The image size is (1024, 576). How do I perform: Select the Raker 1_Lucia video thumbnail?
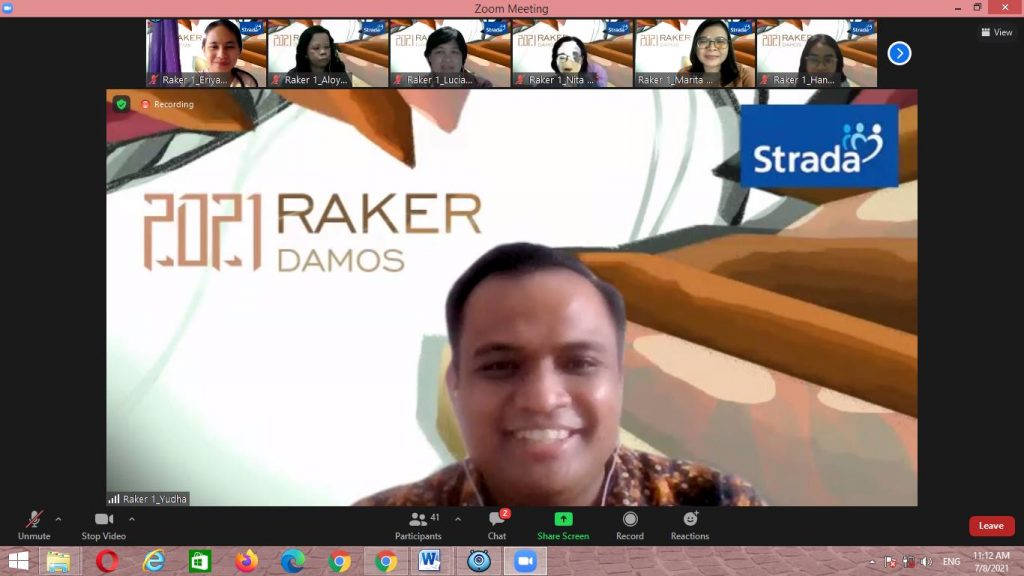[450, 53]
